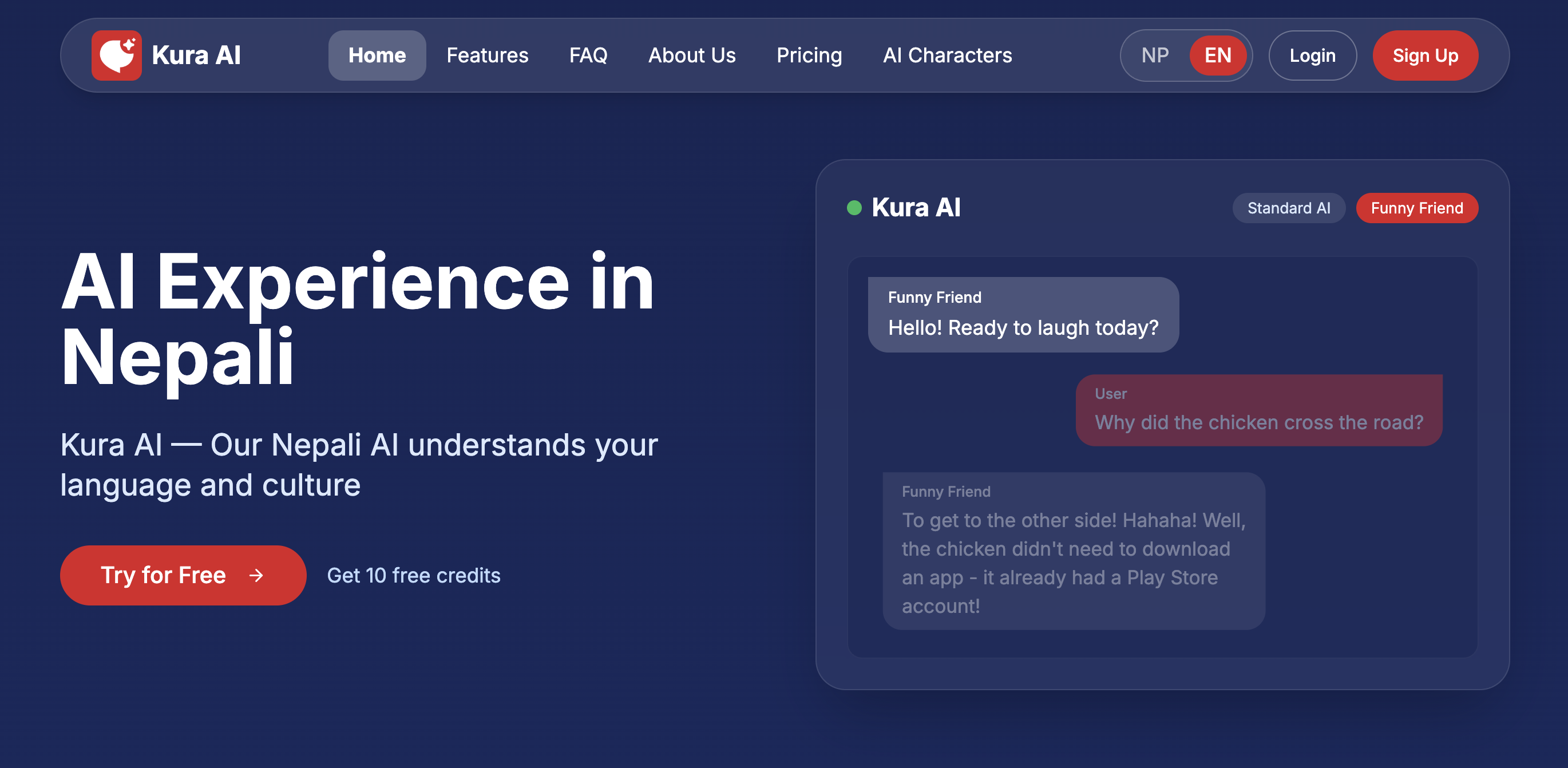The height and width of the screenshot is (768, 1568).
Task: Click the arrow icon in Try for Free
Action: point(256,575)
